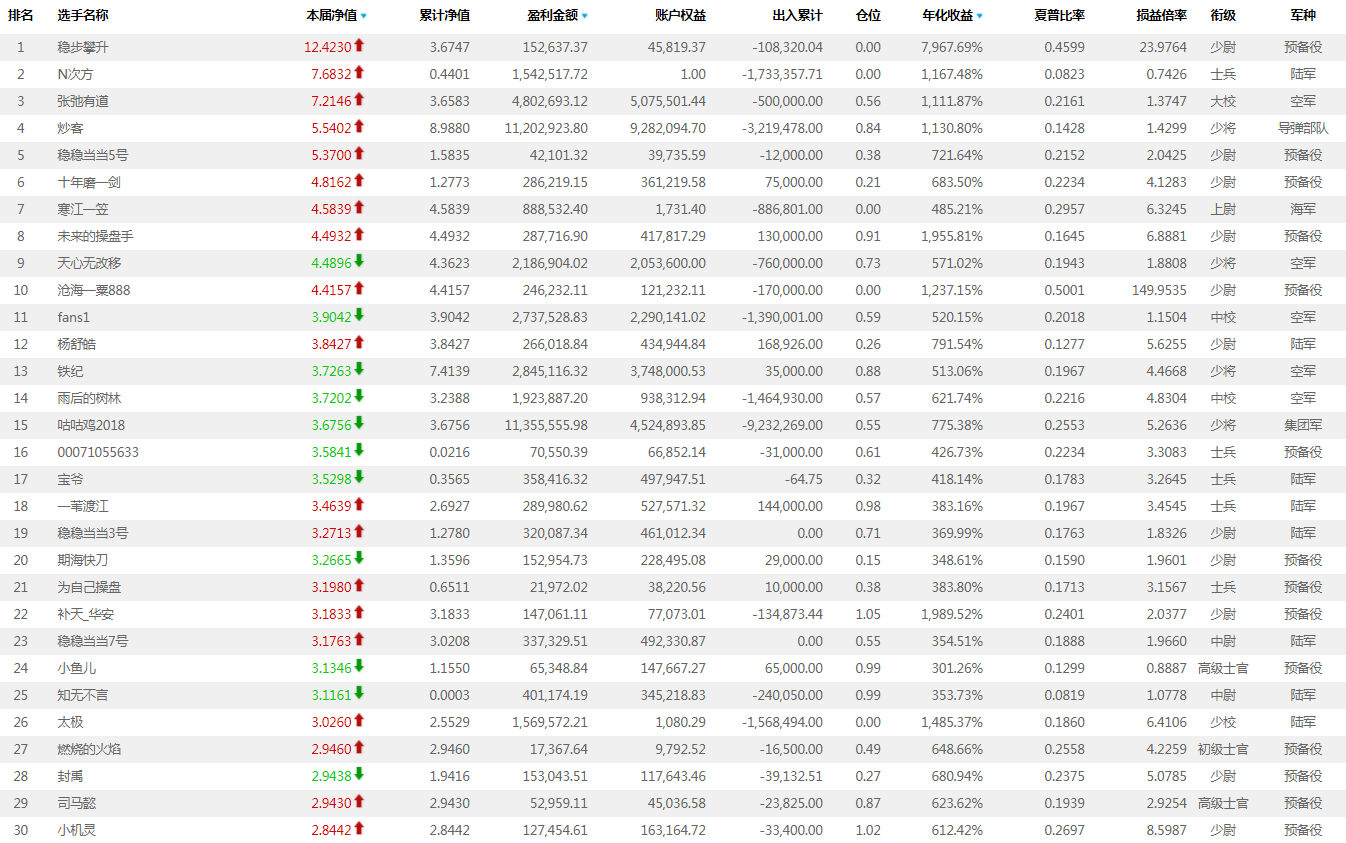Screen dimensions: 1346x843
Task: Select player name 燃烧的火焰
Action: click(89, 749)
